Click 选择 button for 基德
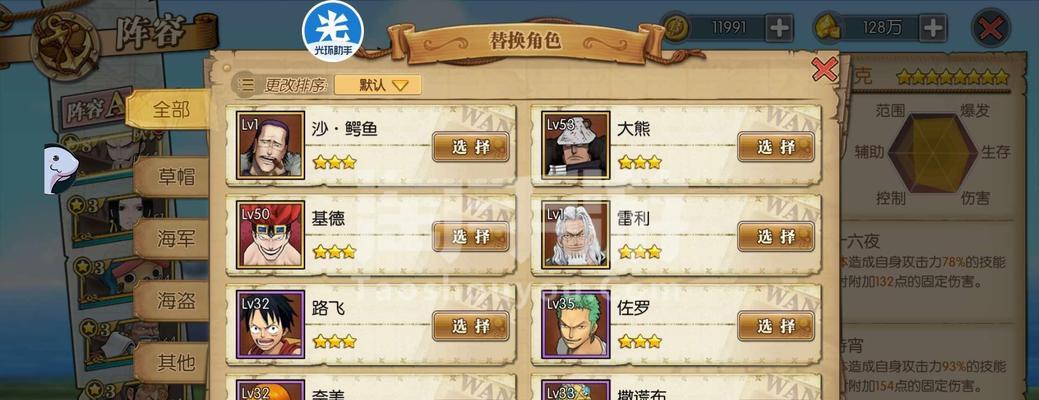1039x400 pixels. click(x=471, y=236)
